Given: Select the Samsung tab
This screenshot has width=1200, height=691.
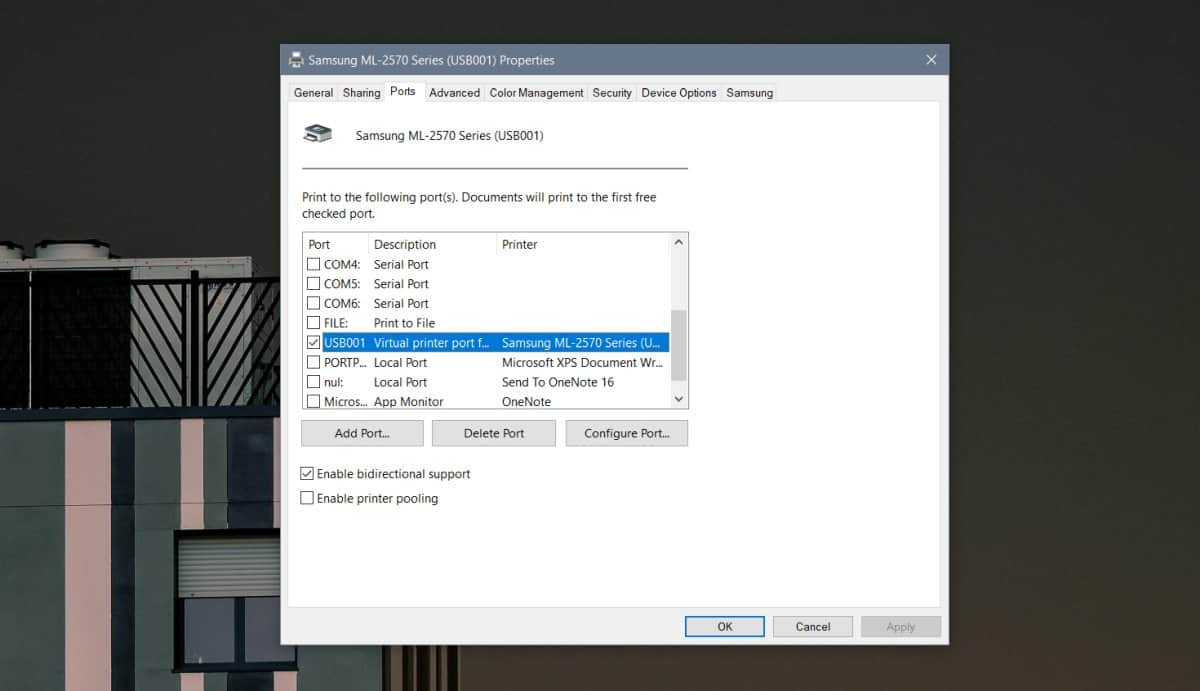Looking at the screenshot, I should (749, 92).
